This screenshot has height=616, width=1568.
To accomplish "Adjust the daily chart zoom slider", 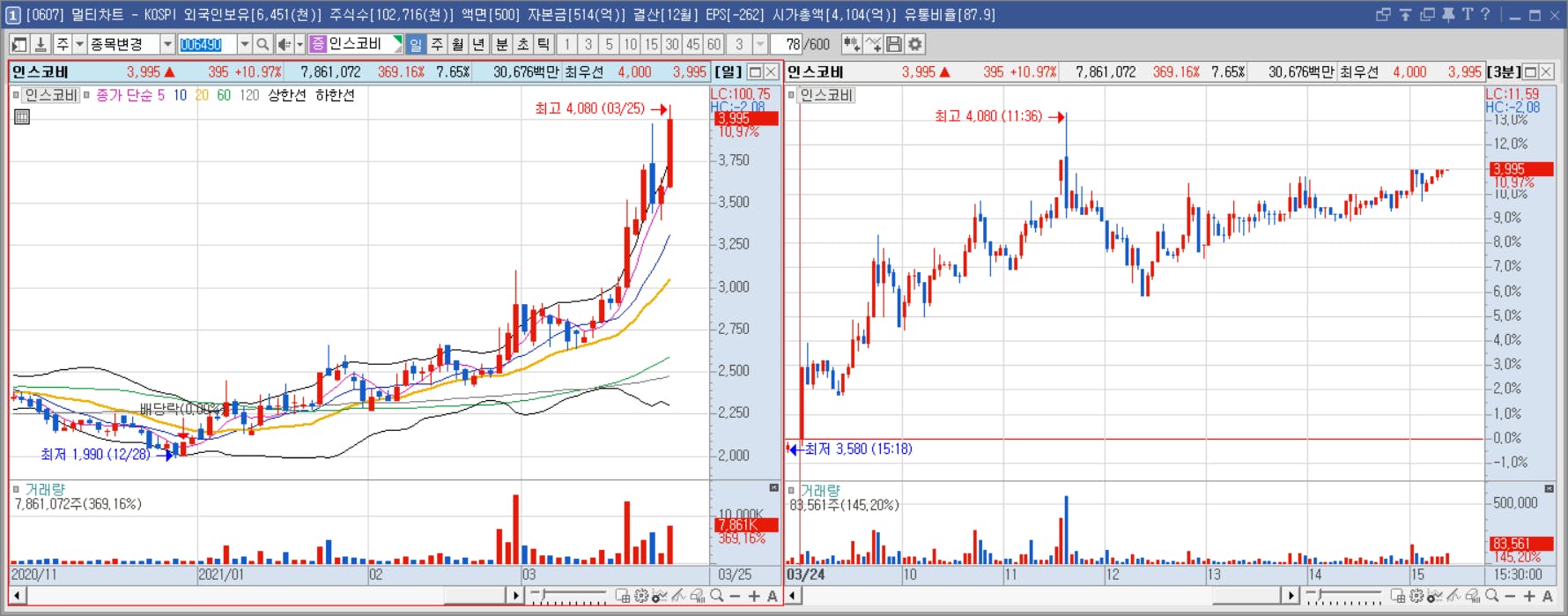I will pos(569,597).
